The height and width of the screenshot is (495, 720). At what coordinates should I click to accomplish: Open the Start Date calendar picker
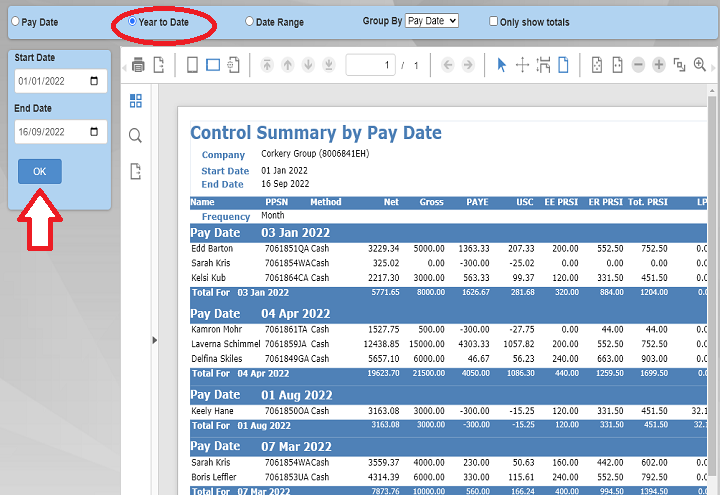coord(94,81)
